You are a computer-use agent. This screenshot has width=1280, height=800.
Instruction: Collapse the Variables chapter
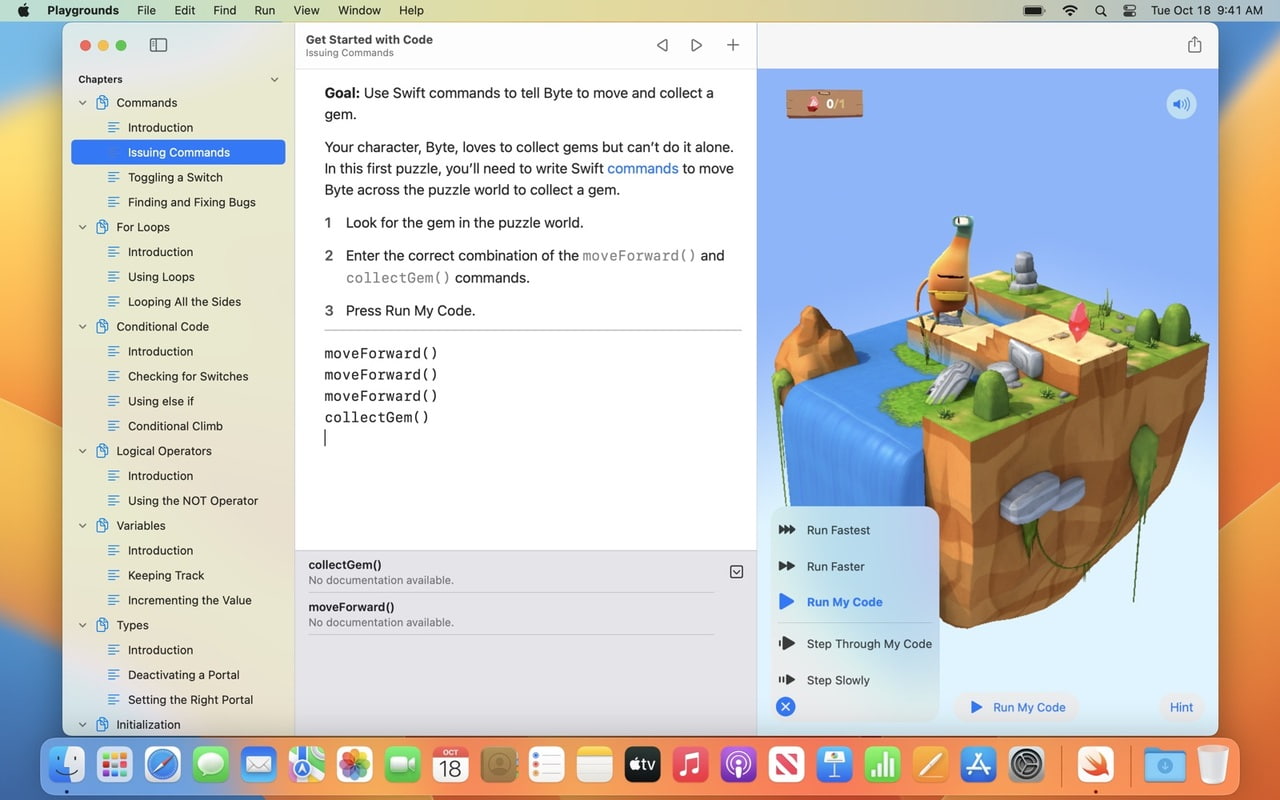coord(82,525)
